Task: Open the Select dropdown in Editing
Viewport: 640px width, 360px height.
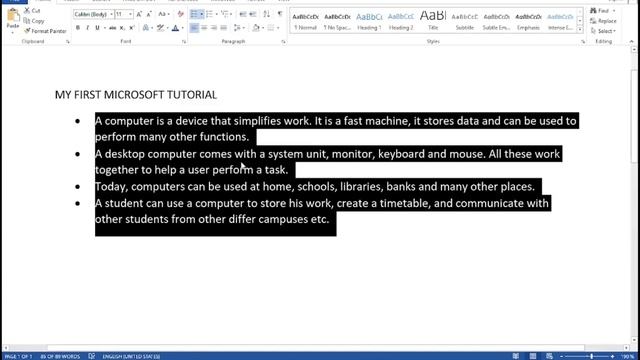Action: pos(603,31)
